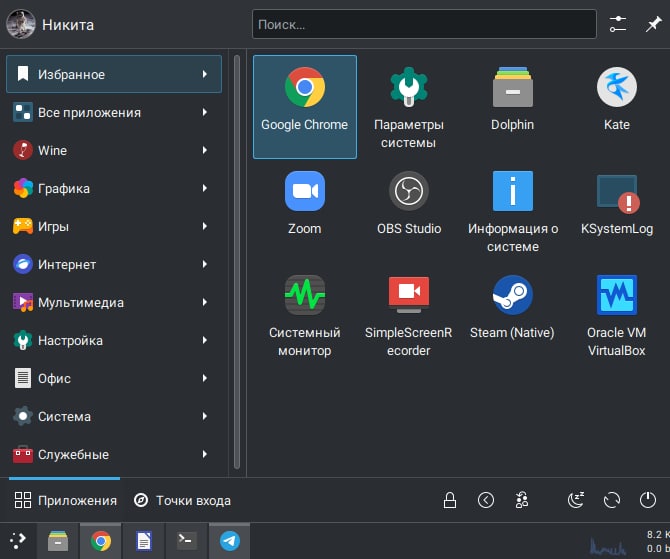Expand arrow next to Офис
The height and width of the screenshot is (559, 670).
[x=205, y=379]
